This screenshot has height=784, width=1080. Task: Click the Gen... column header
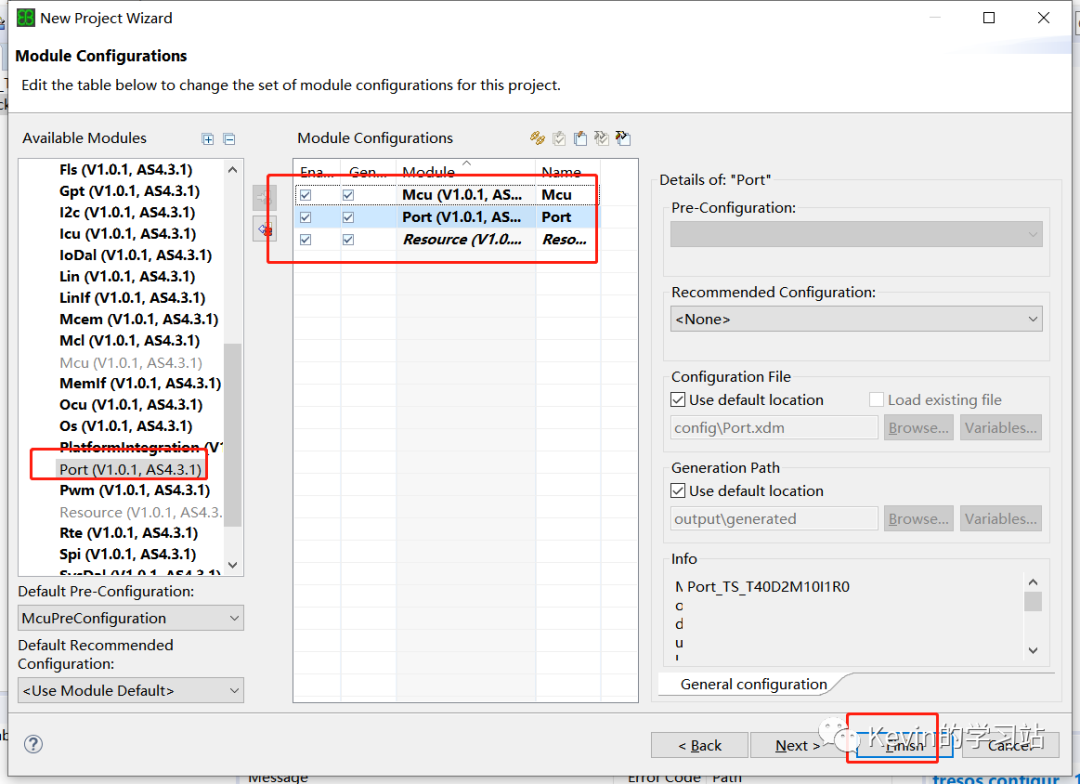[368, 171]
